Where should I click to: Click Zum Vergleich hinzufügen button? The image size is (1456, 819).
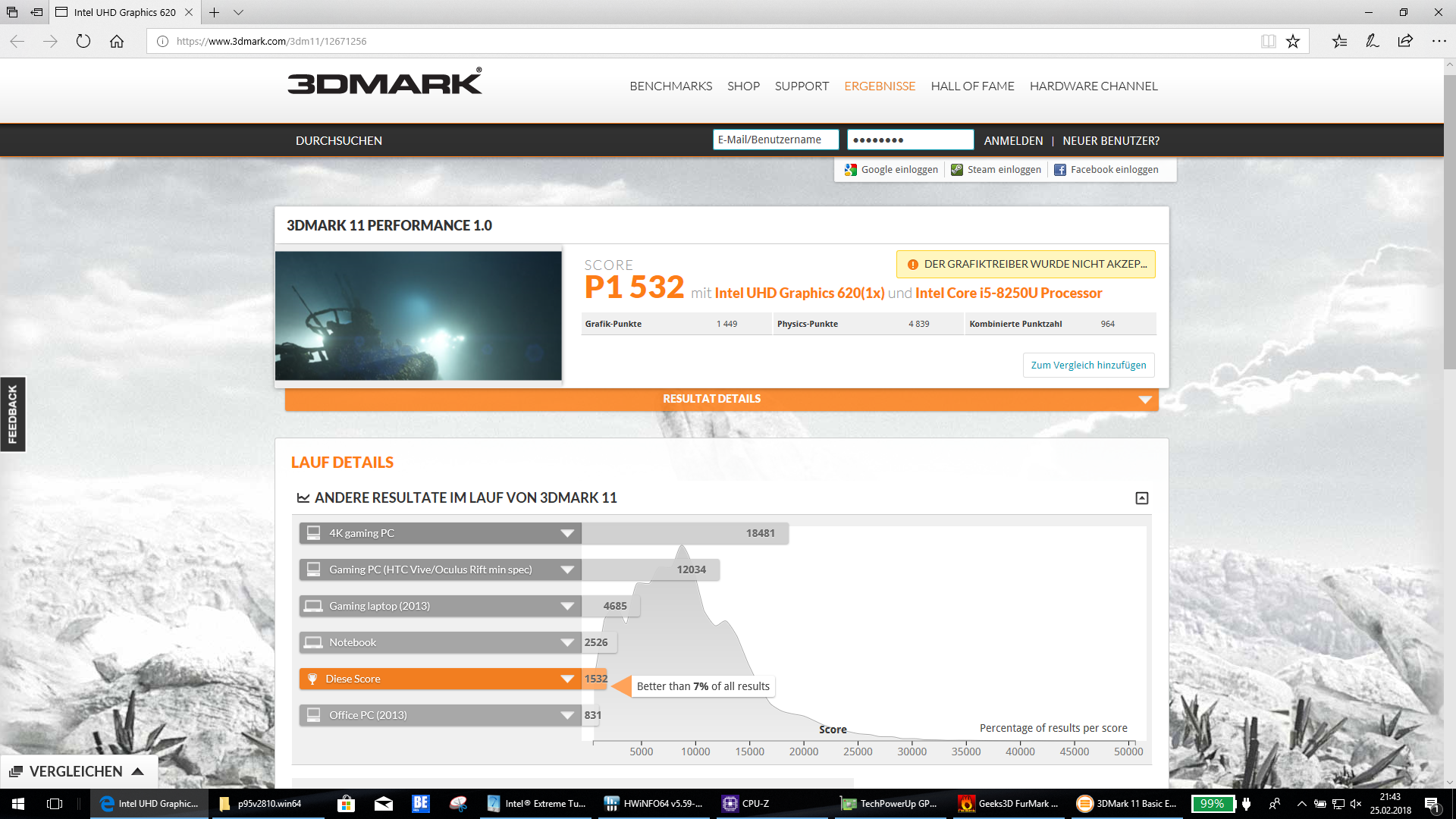coord(1088,365)
